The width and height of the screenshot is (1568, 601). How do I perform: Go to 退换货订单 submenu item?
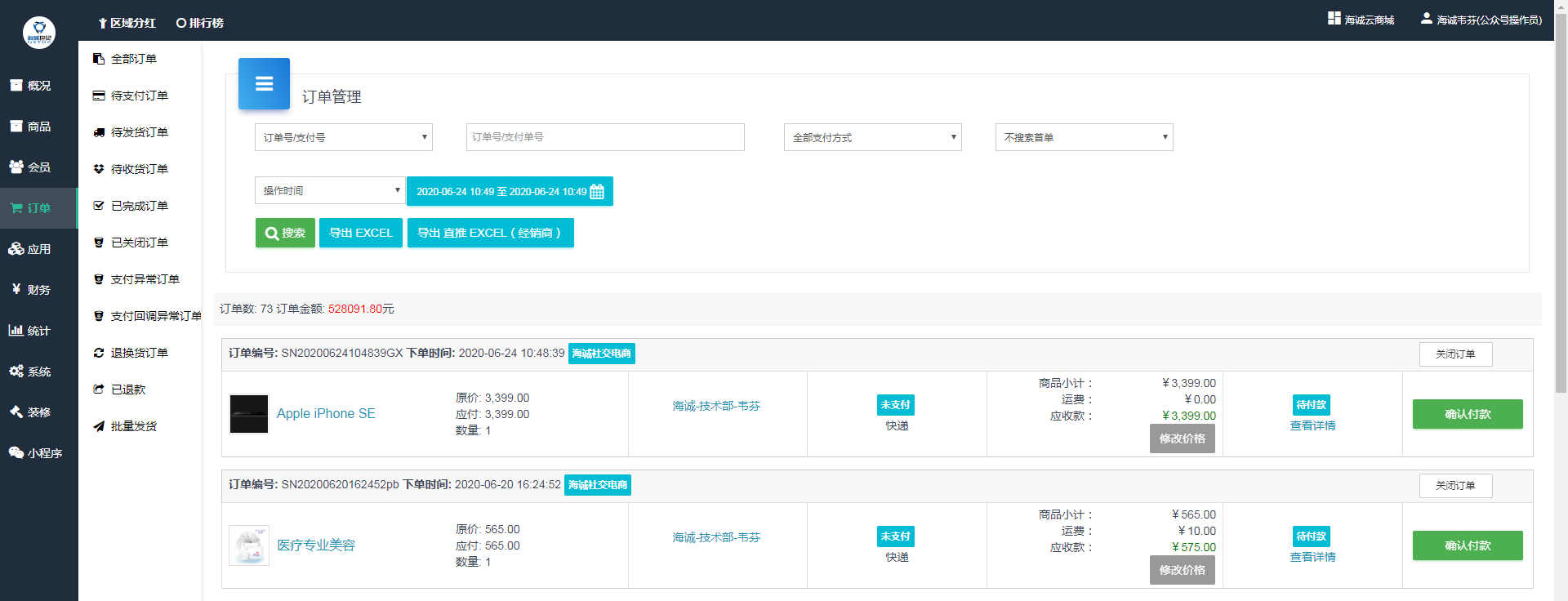point(139,353)
